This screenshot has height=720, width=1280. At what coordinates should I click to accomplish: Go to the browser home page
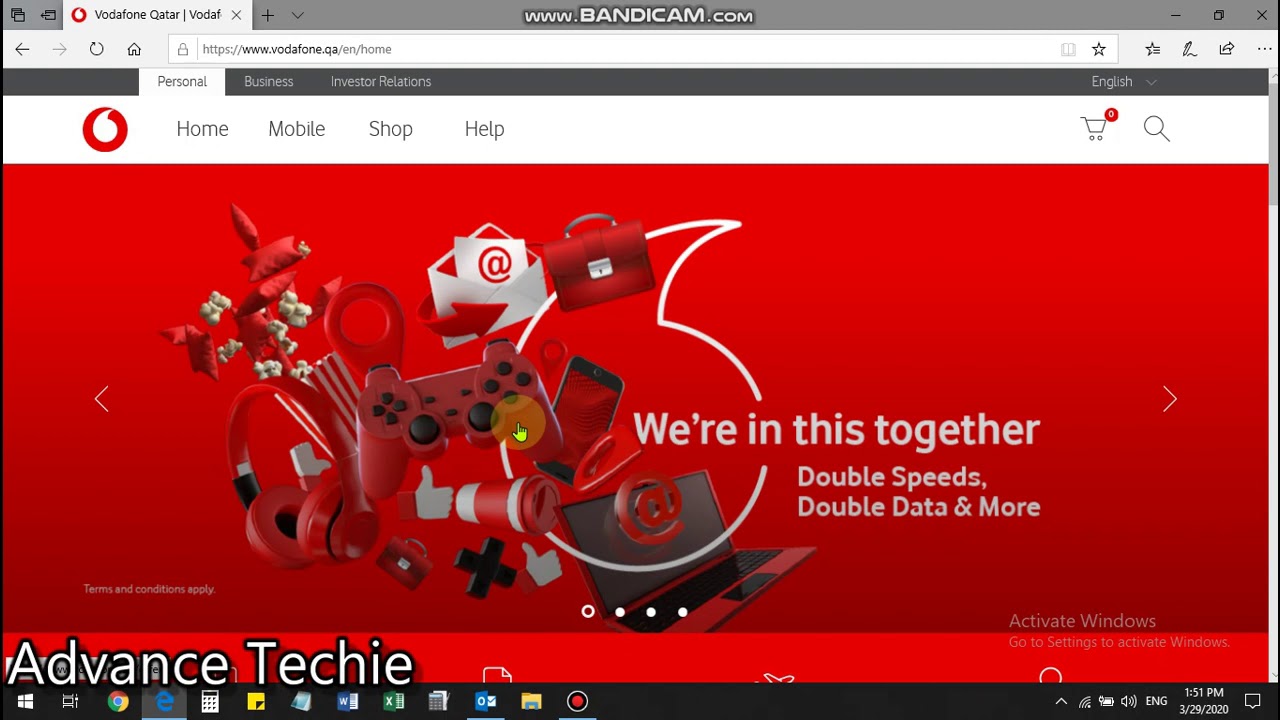point(134,49)
